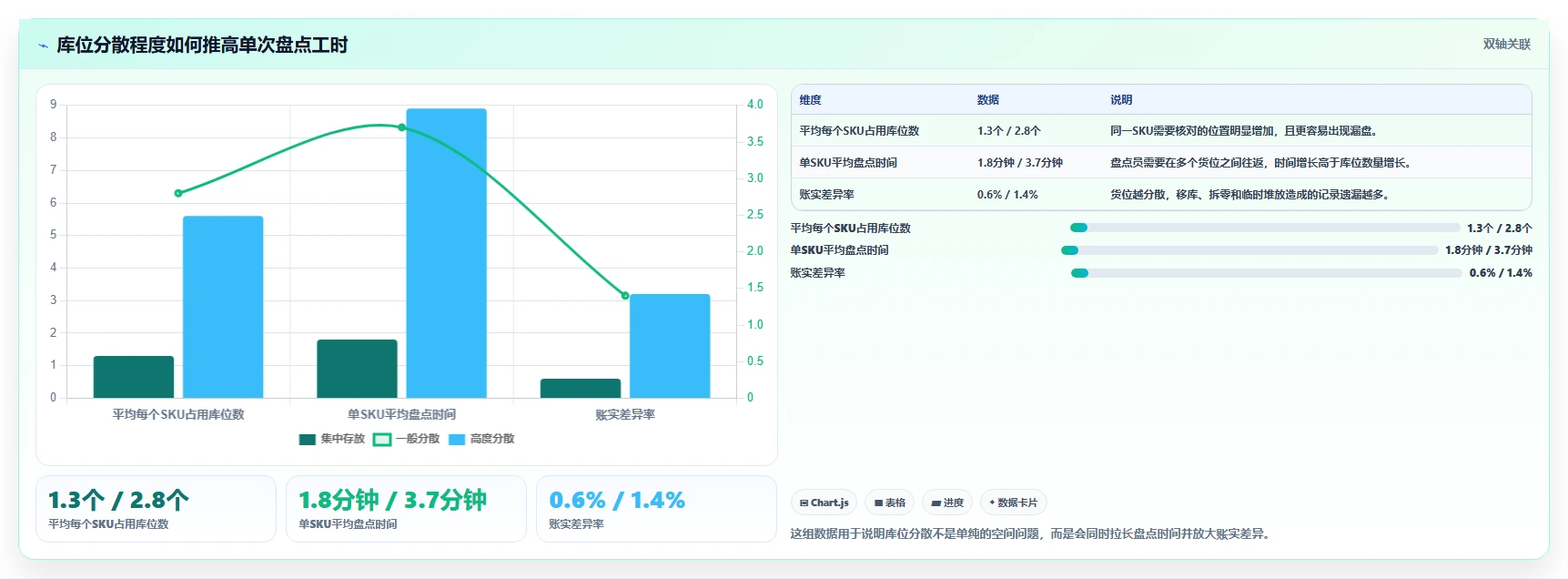Click the 表格 tag
This screenshot has height=579, width=1568.
click(889, 503)
